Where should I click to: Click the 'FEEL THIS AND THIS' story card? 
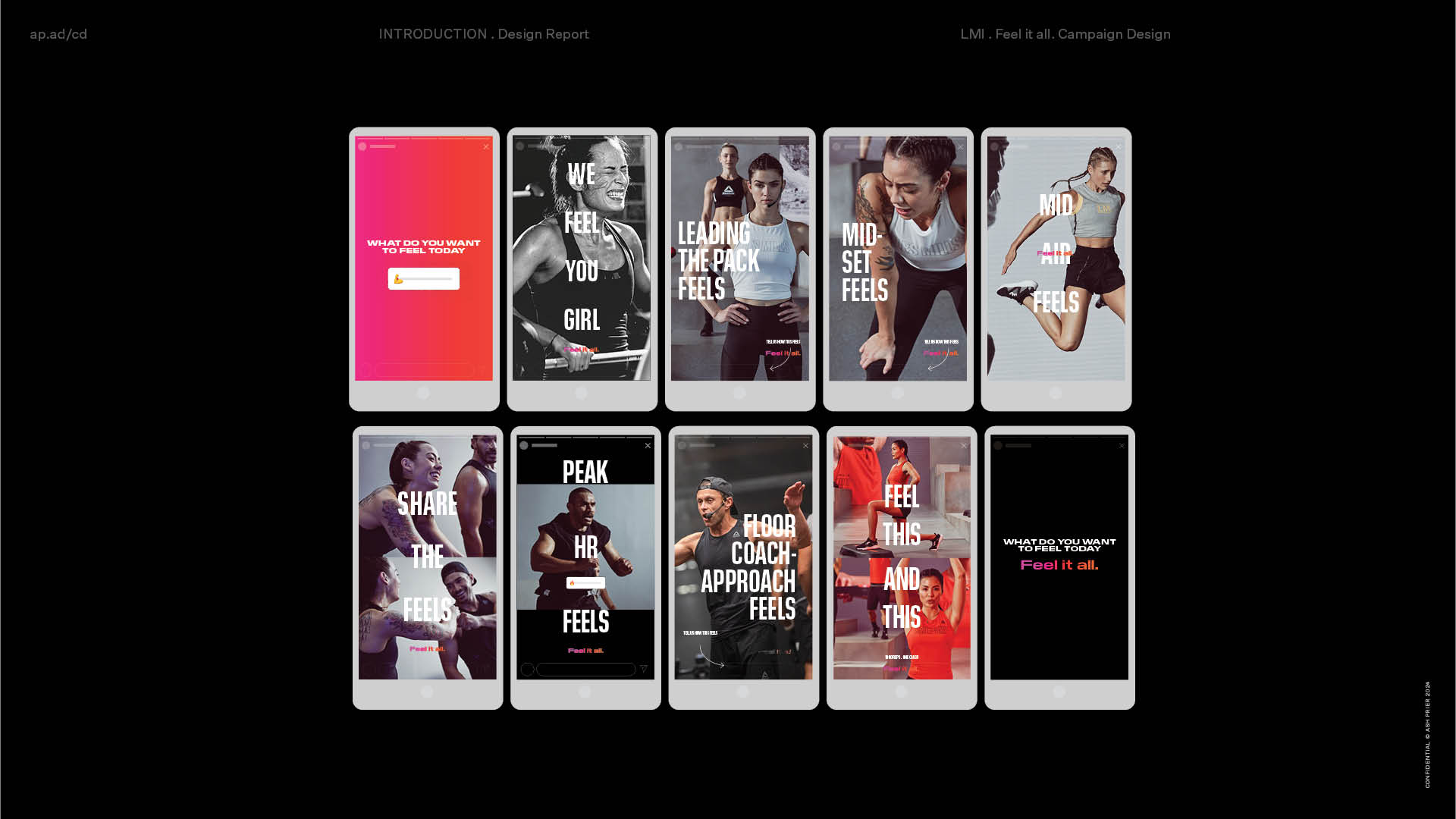coord(901,567)
